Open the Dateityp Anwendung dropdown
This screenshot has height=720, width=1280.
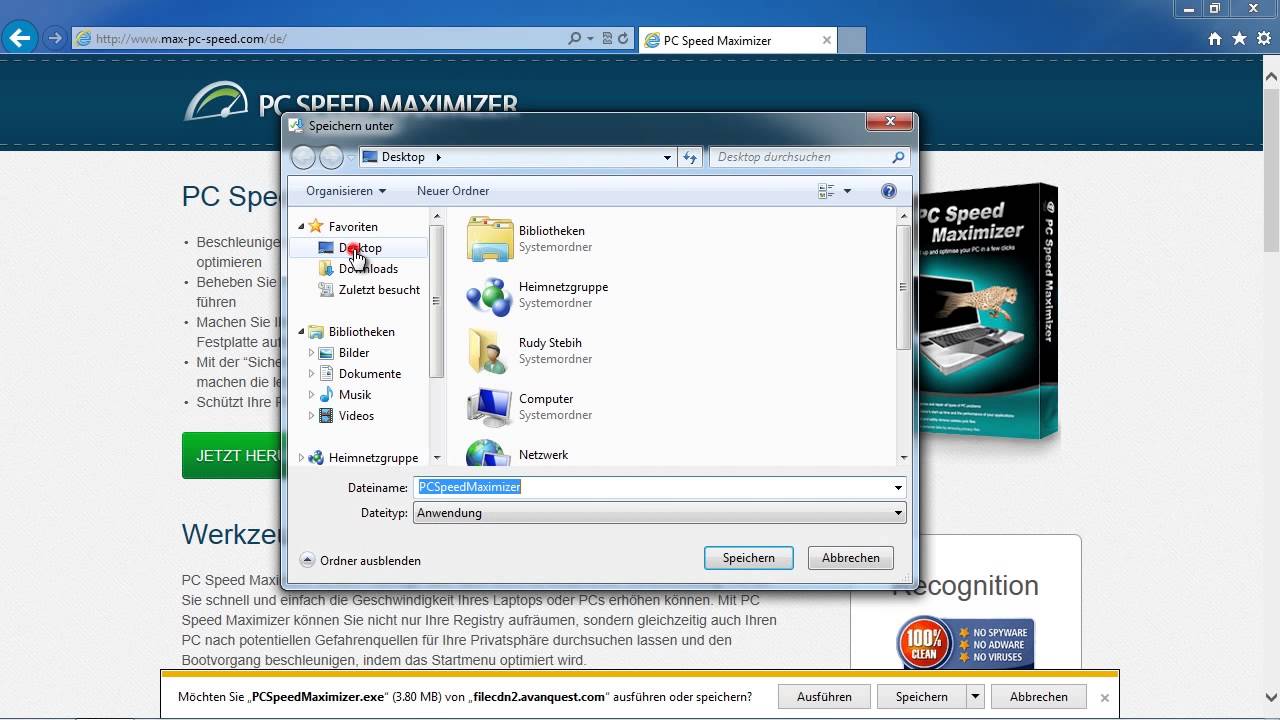tap(660, 513)
